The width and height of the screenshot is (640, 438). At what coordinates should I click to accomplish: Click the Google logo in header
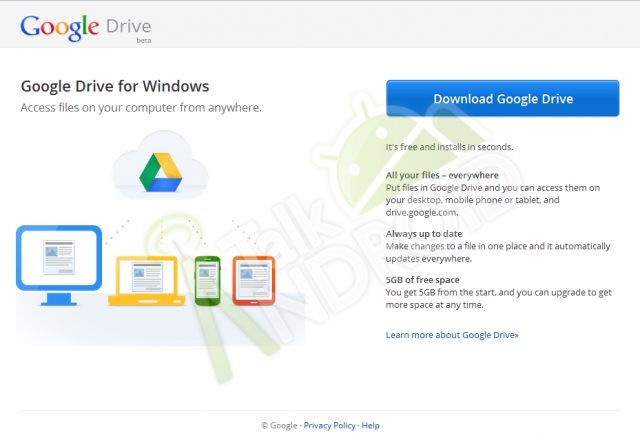[x=60, y=28]
